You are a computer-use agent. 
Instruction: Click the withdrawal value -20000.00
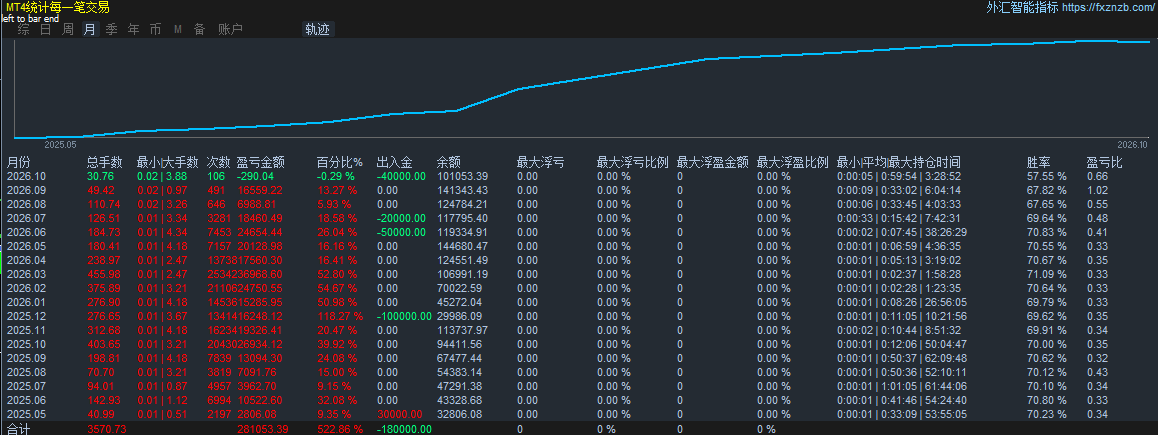(401, 218)
